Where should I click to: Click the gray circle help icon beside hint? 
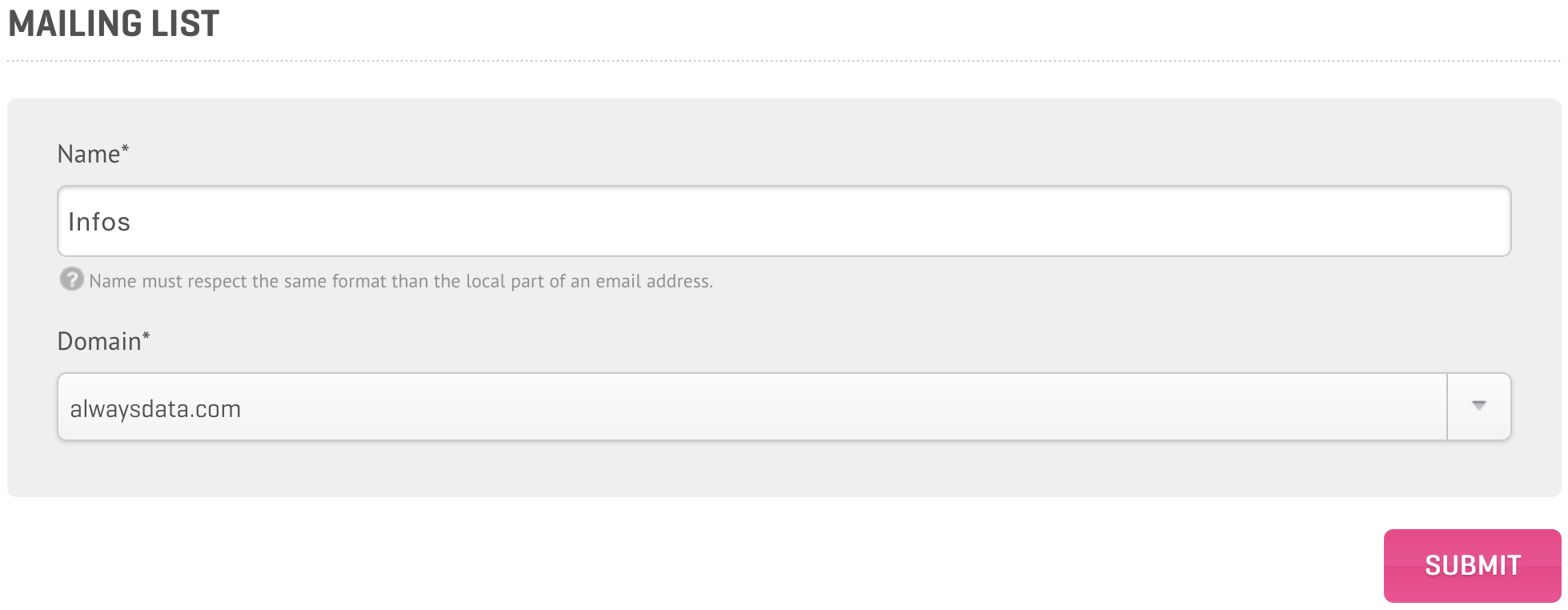[72, 279]
